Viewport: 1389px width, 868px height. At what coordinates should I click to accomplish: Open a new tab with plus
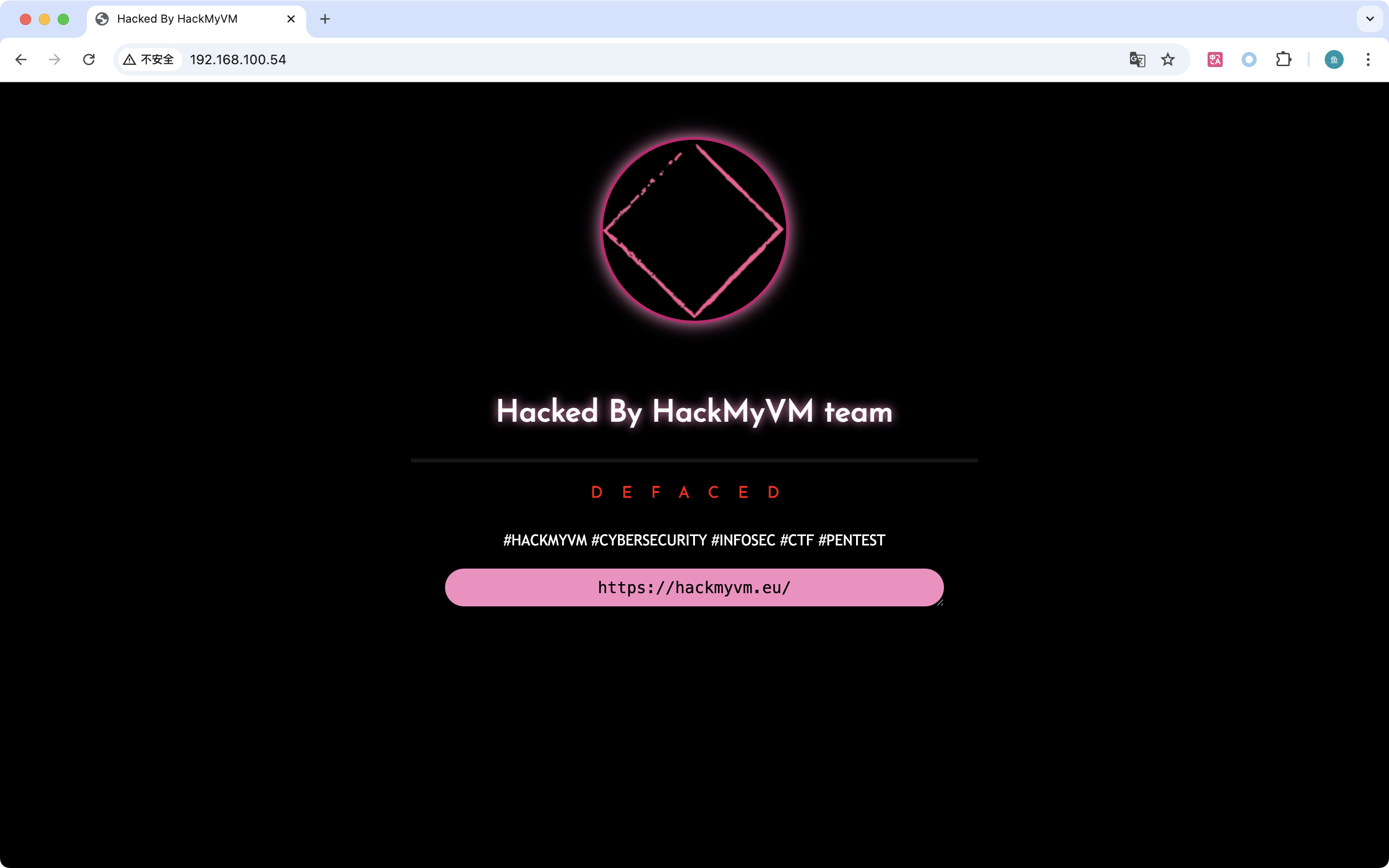(x=325, y=19)
